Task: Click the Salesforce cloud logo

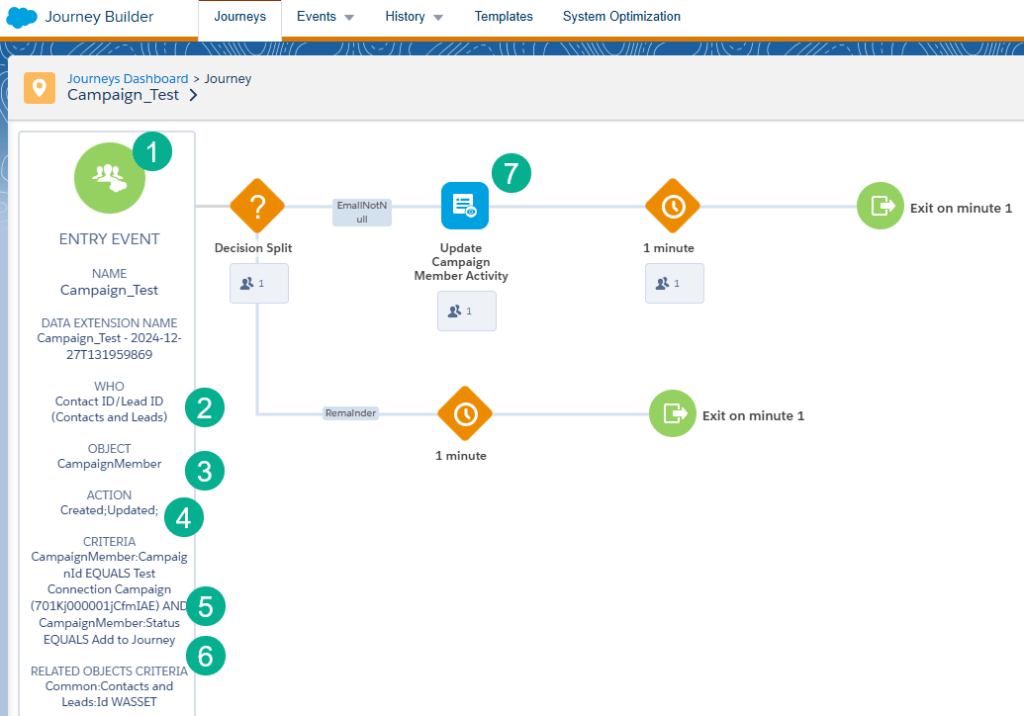Action: coord(21,18)
